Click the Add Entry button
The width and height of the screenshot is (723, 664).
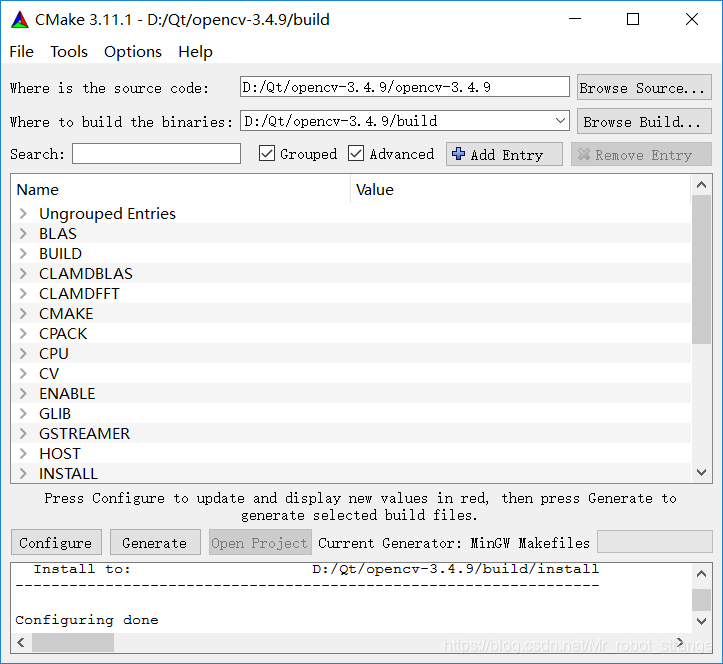(x=504, y=154)
